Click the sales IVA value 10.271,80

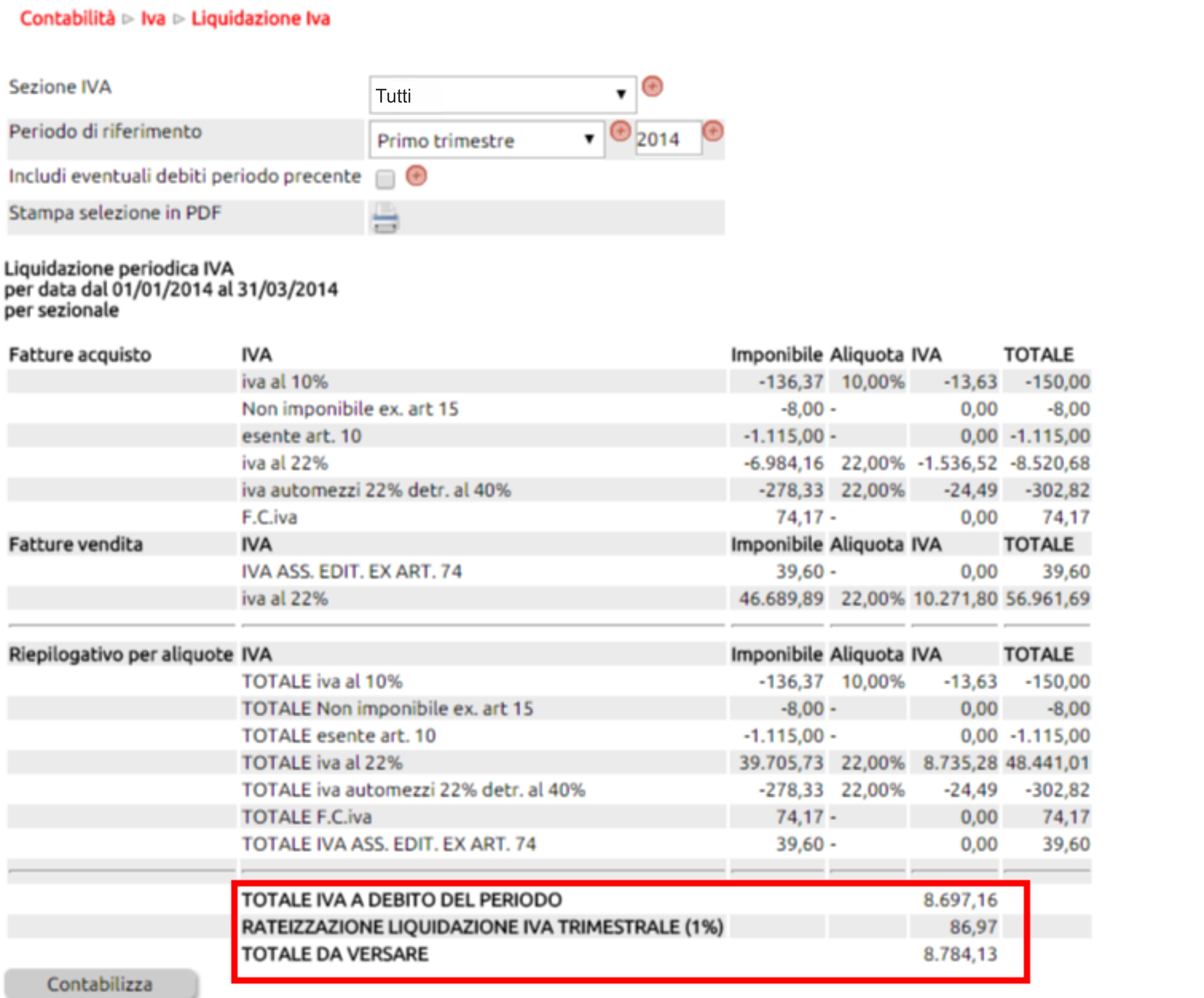click(955, 598)
